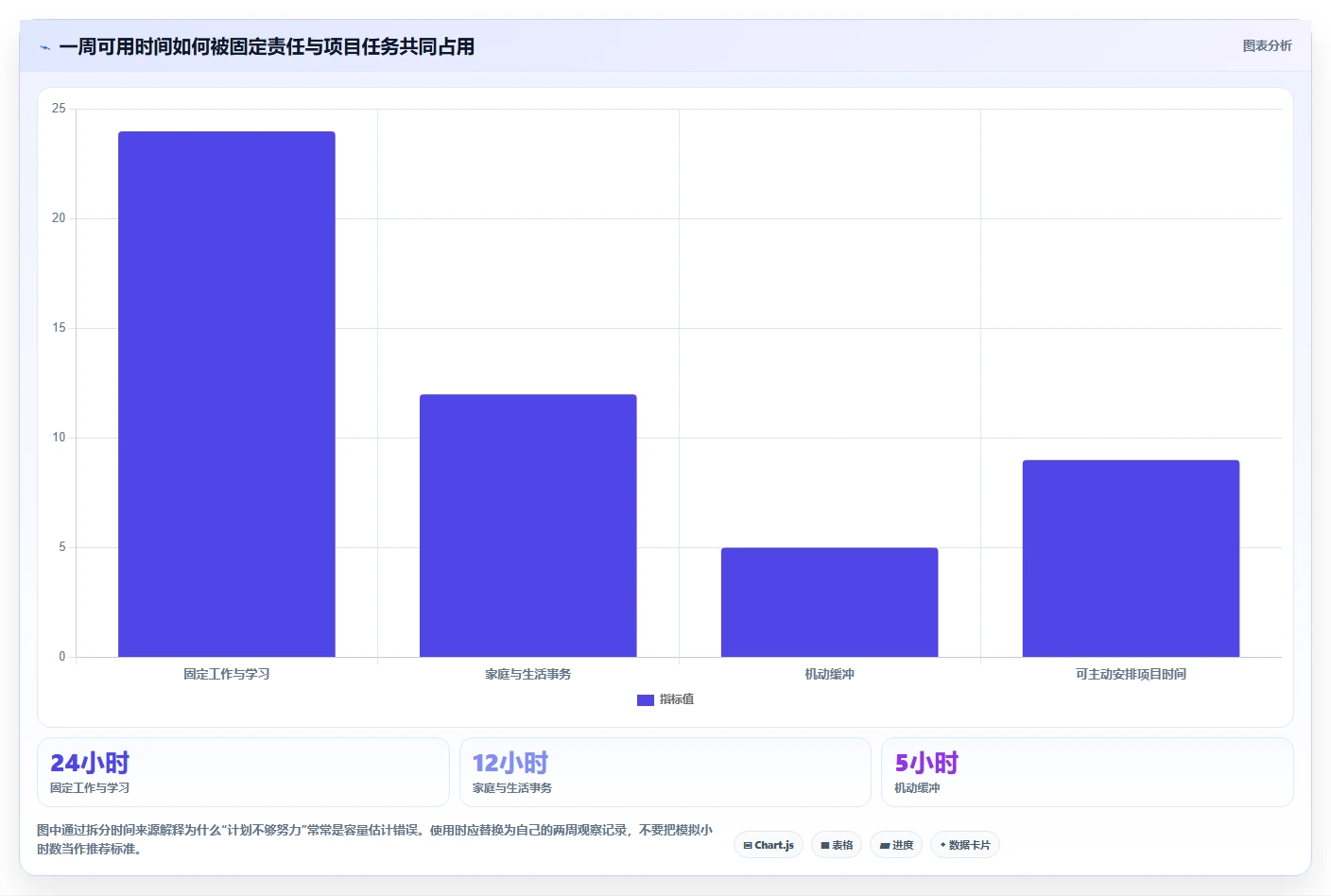Open the 12小时 data card
Viewport: 1331px width, 896px height.
[x=665, y=772]
